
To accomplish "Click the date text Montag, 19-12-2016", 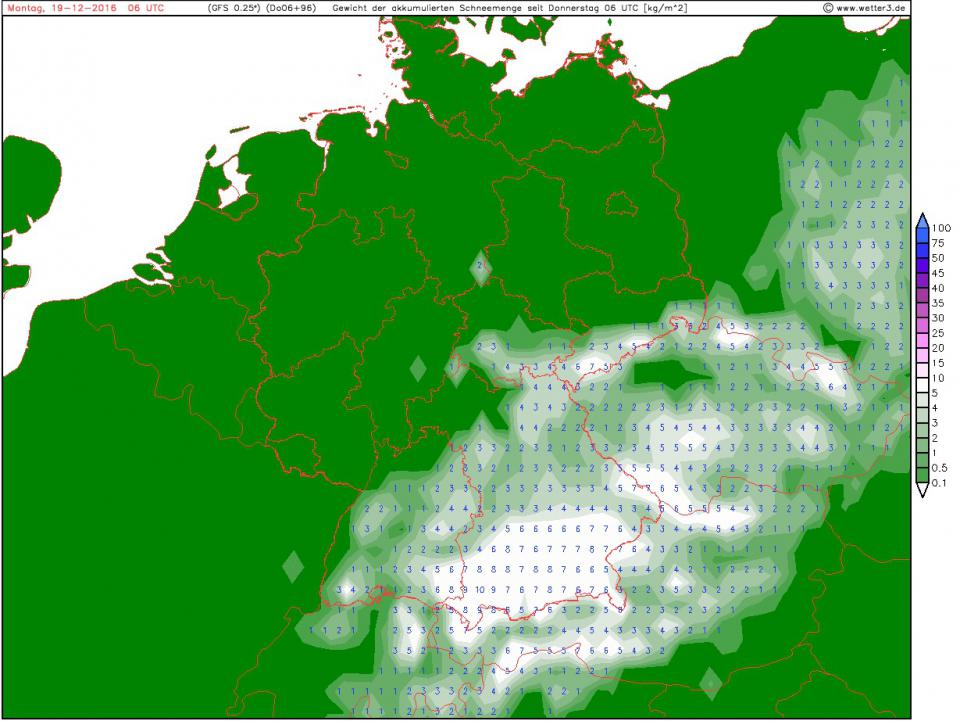I will [58, 8].
